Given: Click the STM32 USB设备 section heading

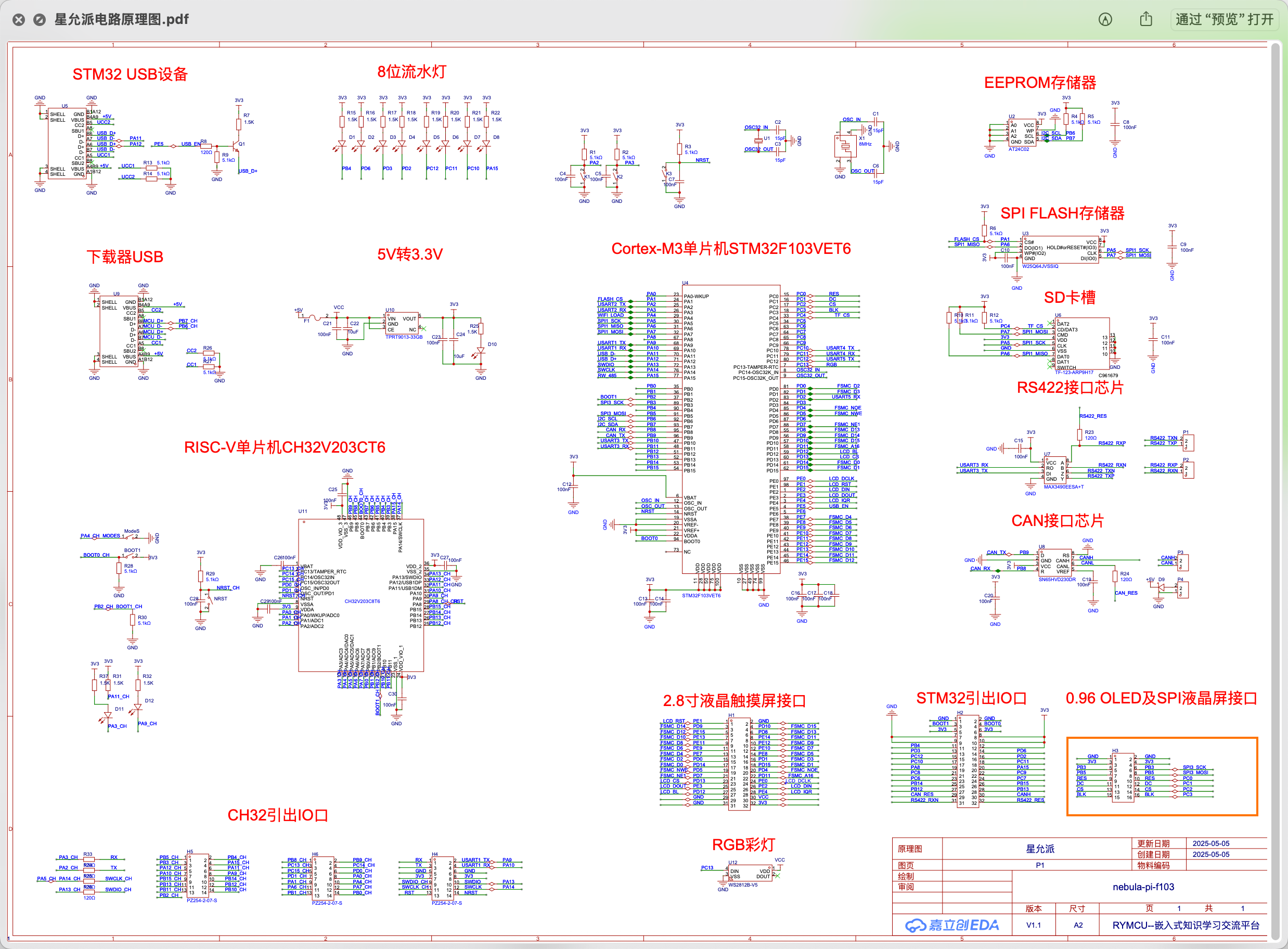Looking at the screenshot, I should (x=130, y=75).
